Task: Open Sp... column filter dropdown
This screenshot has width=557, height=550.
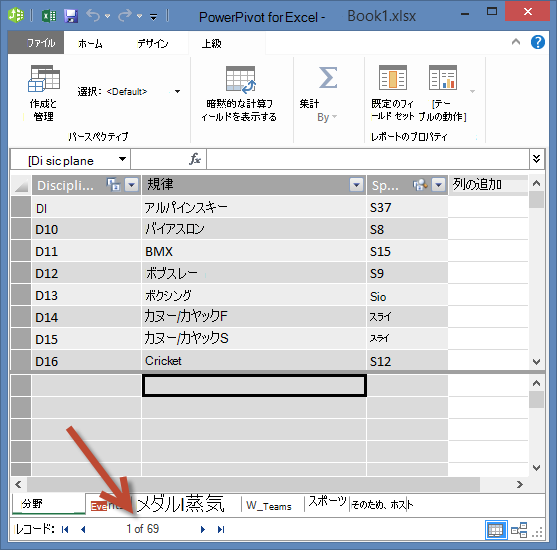Action: click(x=439, y=185)
